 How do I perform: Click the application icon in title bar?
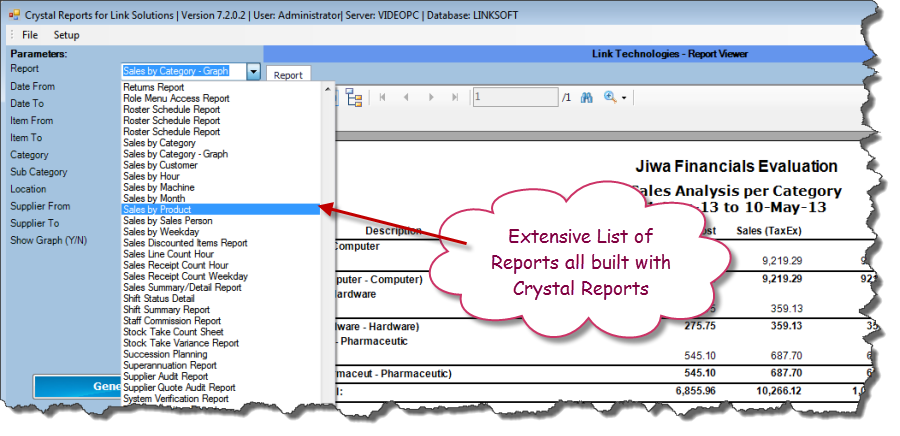point(14,15)
